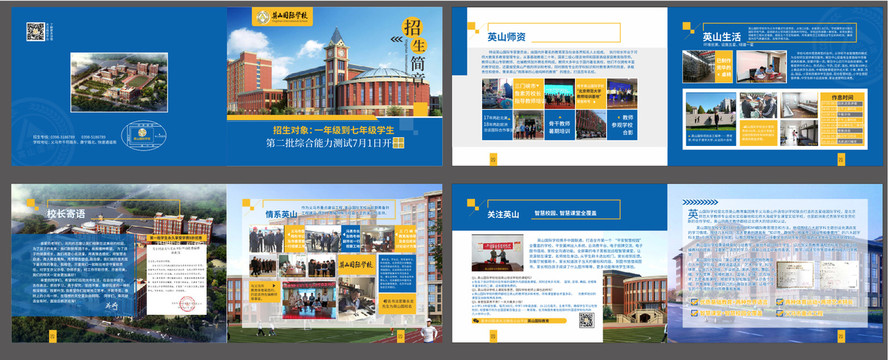Click the yellow 北京师范大学教师培训基地 tile

pos(590,94)
